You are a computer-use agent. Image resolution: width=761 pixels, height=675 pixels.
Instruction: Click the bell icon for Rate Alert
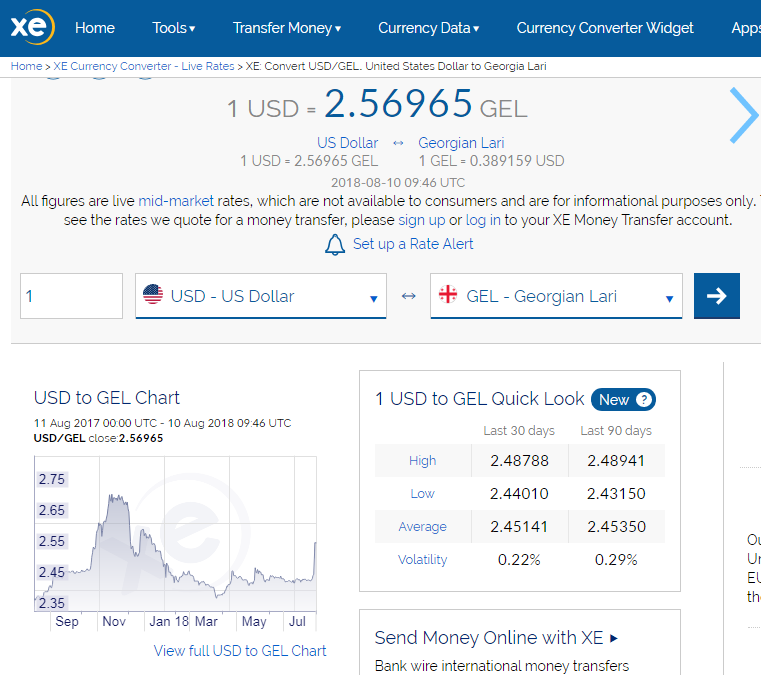tap(335, 245)
